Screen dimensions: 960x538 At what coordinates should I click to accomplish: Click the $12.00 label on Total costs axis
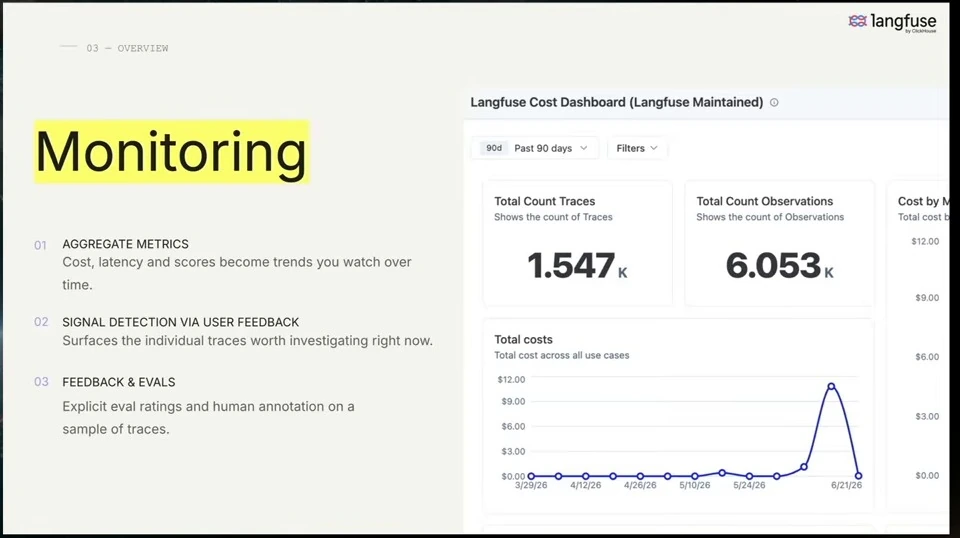pyautogui.click(x=511, y=379)
